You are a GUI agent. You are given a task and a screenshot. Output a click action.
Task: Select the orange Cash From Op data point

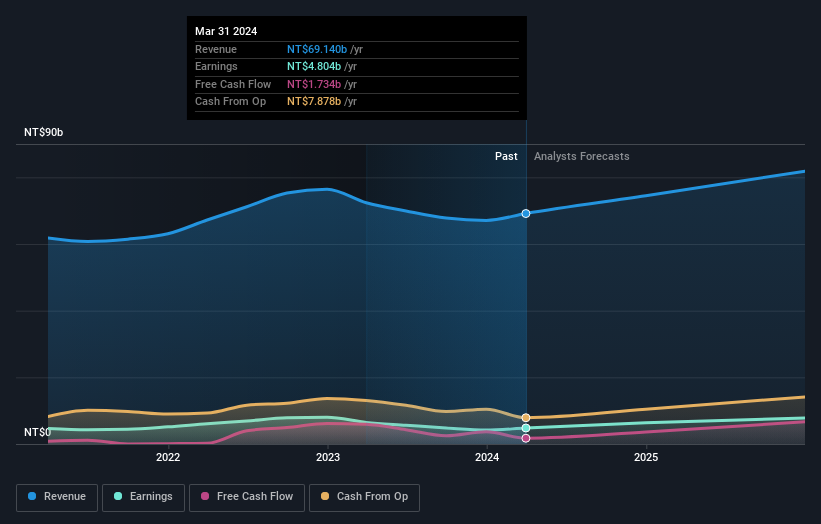526,418
